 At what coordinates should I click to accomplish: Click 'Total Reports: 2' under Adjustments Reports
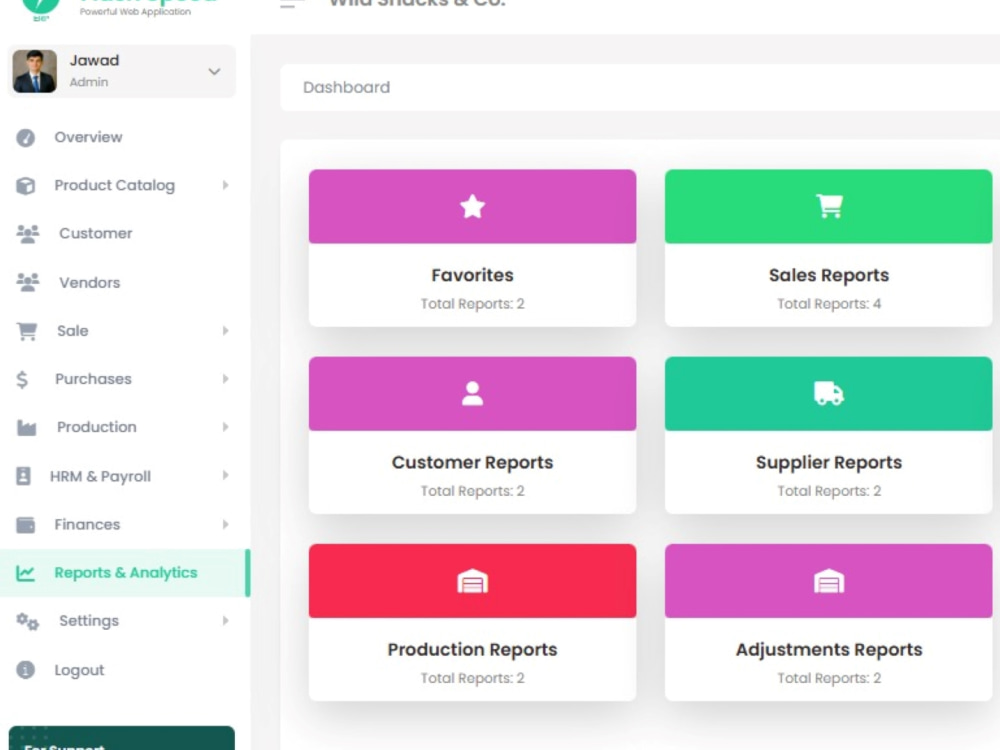click(829, 678)
